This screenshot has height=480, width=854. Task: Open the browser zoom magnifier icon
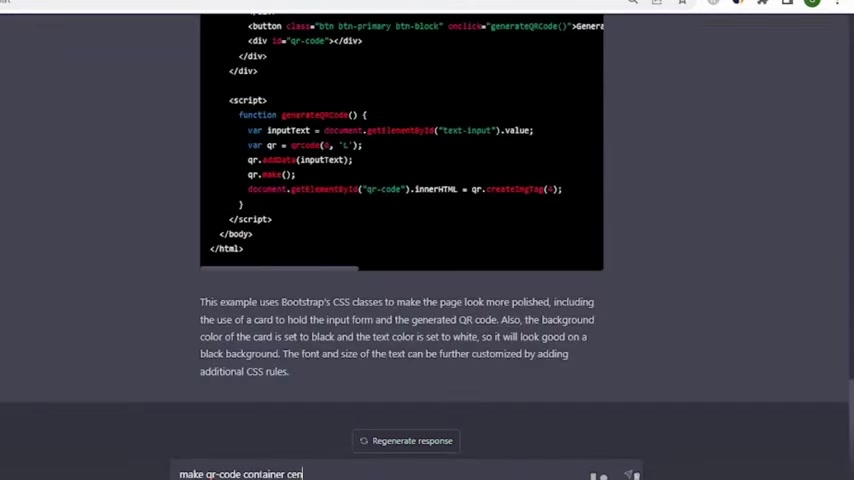(632, 2)
